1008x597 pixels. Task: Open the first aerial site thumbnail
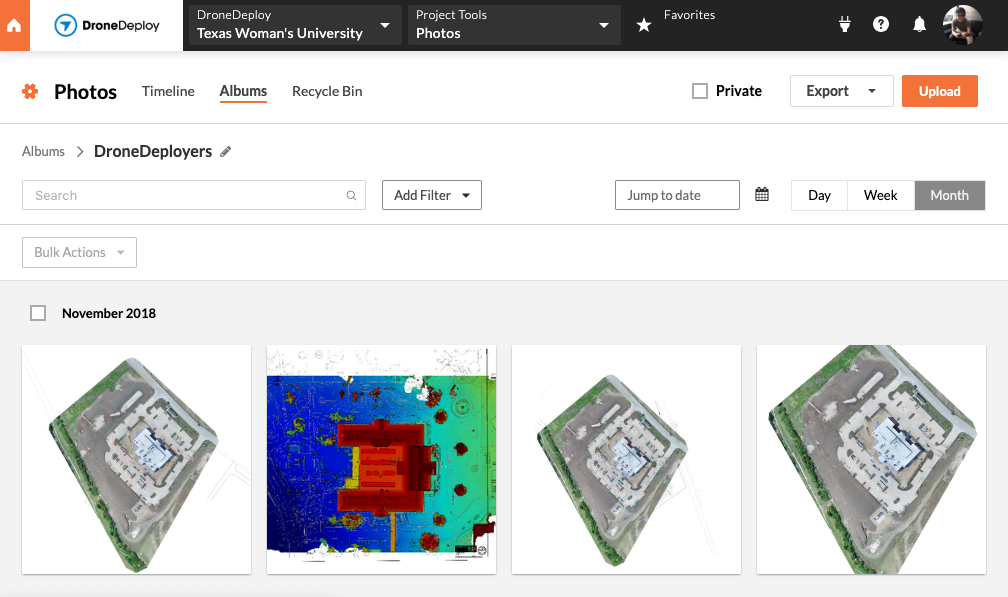click(136, 459)
